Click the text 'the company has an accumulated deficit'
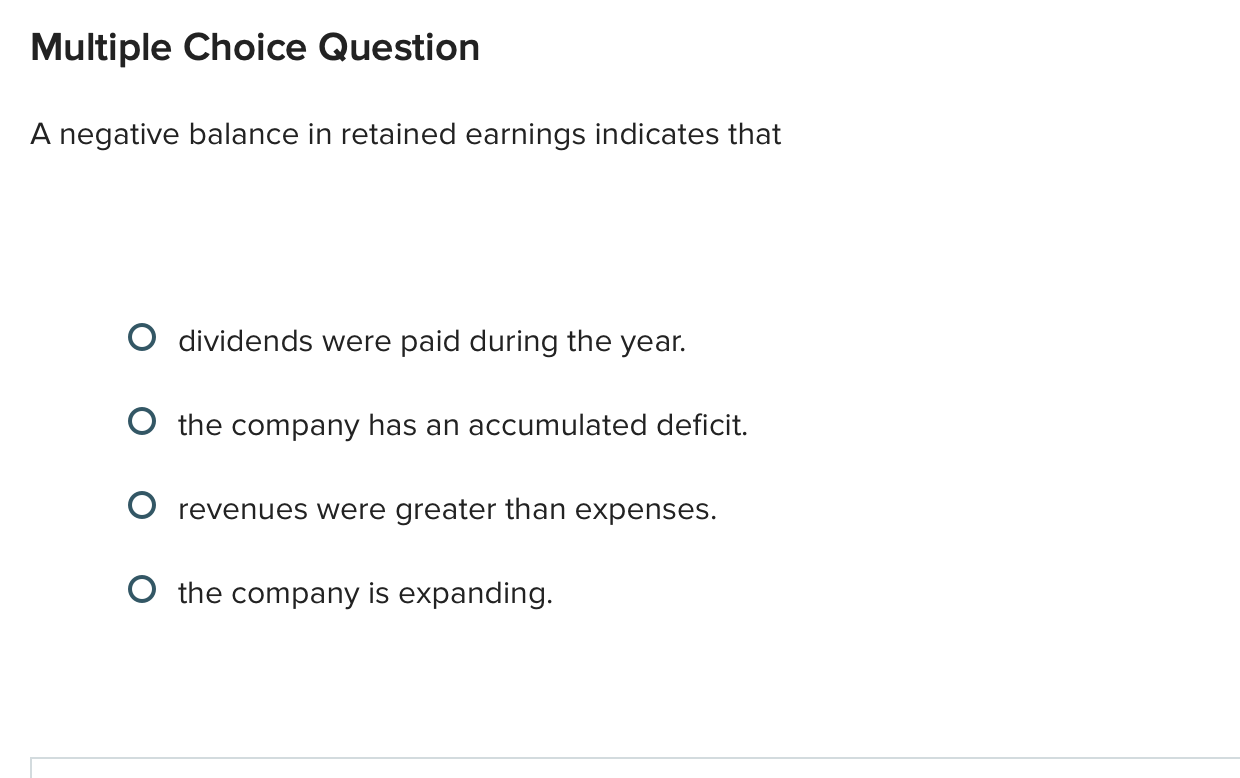This screenshot has height=778, width=1240. 462,425
